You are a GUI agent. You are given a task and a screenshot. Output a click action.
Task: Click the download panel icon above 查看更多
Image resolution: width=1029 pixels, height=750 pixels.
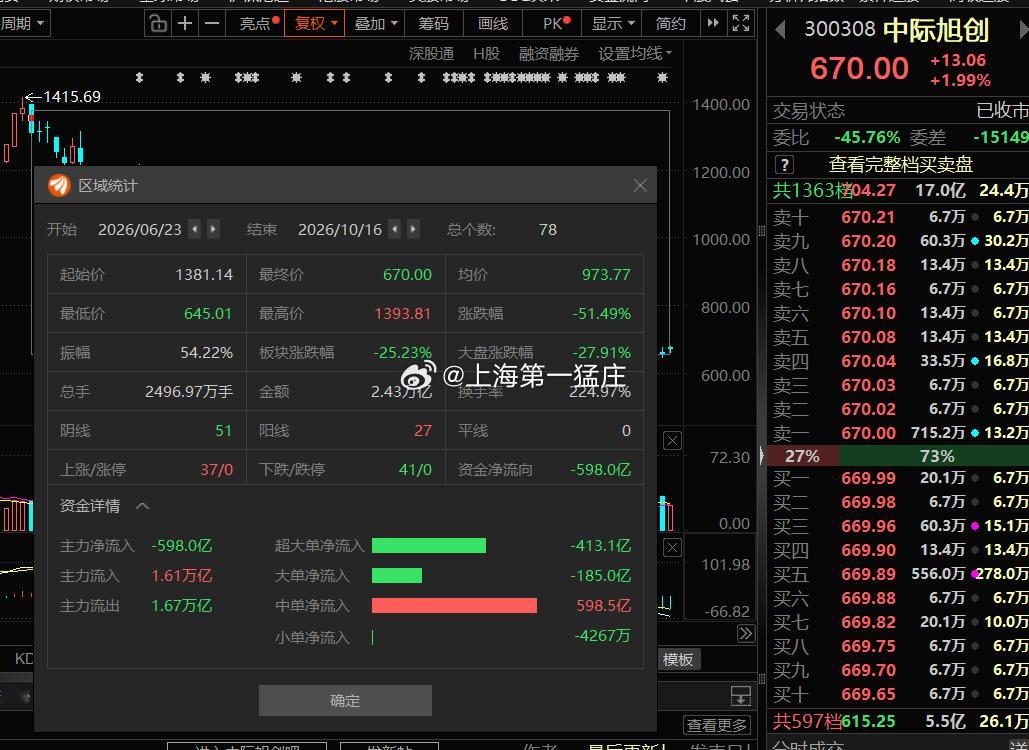tap(740, 696)
